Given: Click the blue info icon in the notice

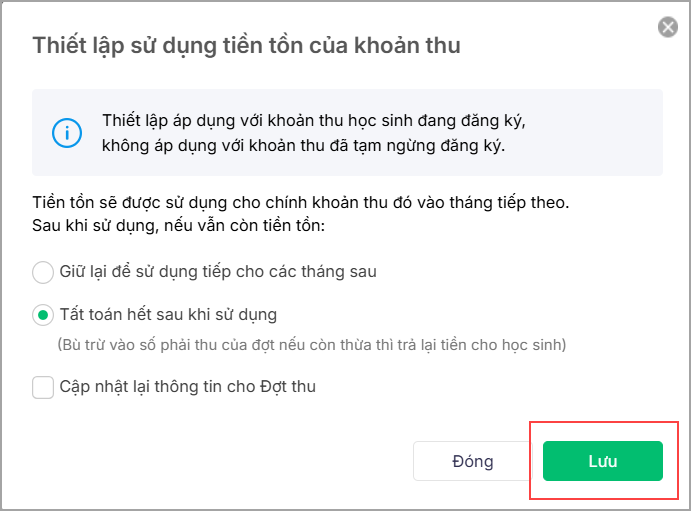Looking at the screenshot, I should (67, 132).
